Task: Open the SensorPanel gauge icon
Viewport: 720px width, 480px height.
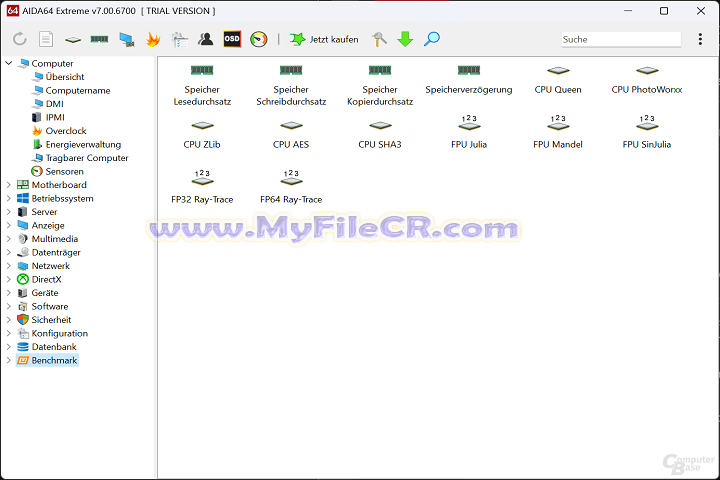Action: coord(259,40)
